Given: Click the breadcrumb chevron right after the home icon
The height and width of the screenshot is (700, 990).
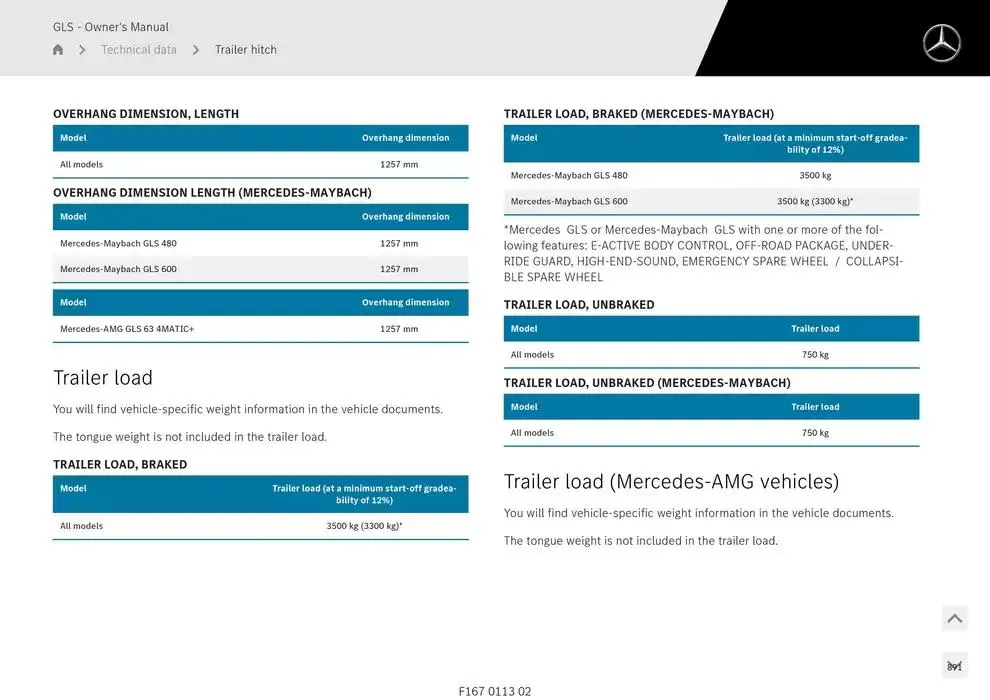Looking at the screenshot, I should [82, 50].
